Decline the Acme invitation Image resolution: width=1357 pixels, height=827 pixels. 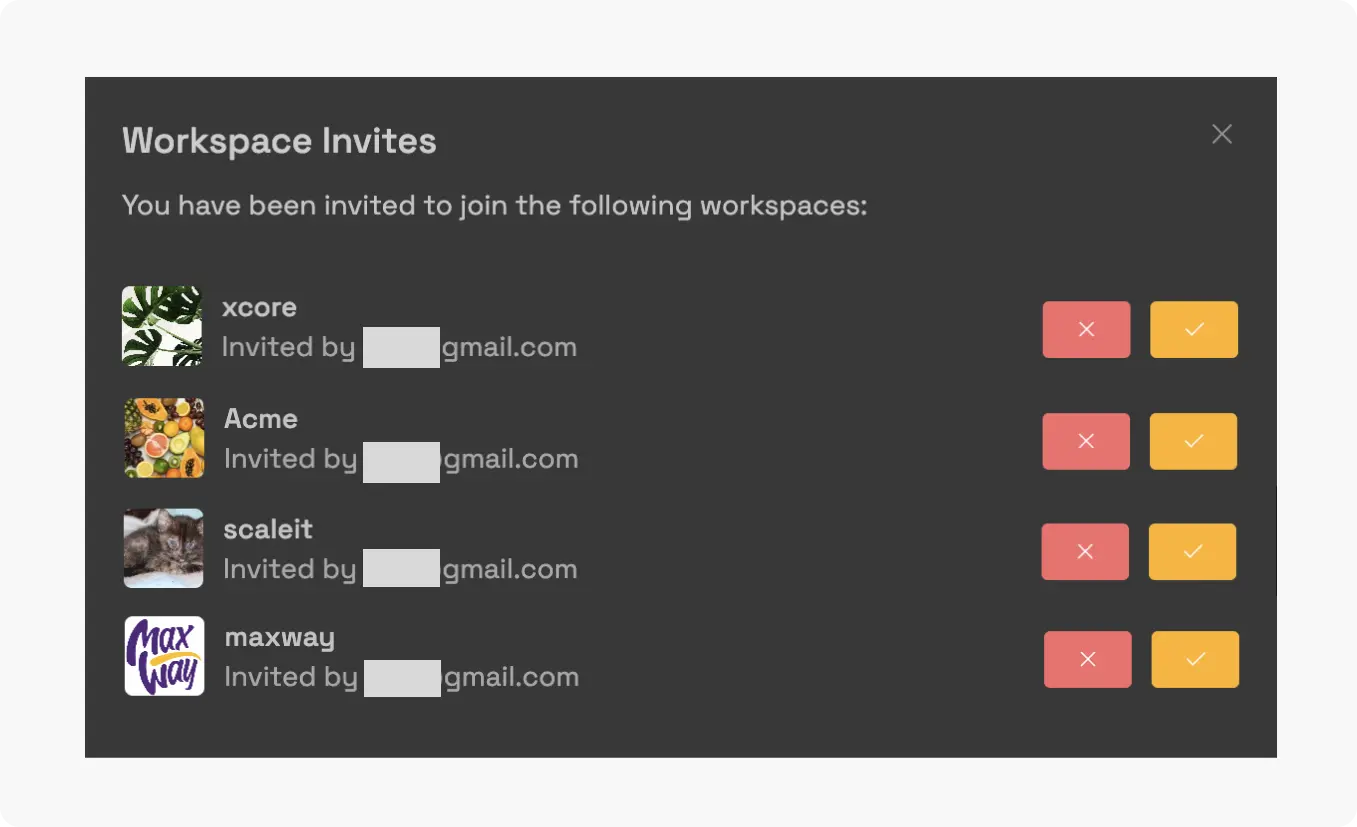1086,441
